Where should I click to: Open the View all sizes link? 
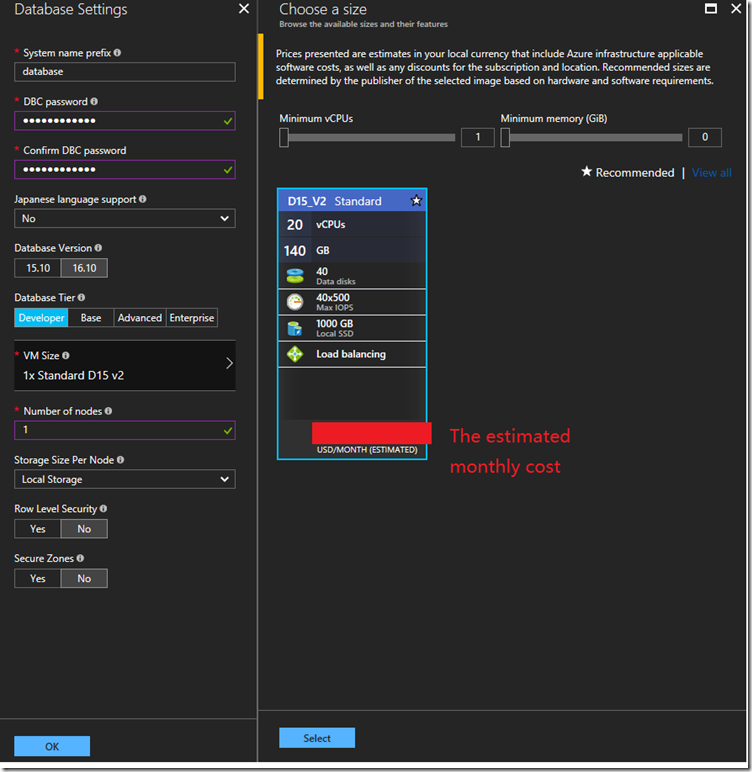tap(712, 172)
